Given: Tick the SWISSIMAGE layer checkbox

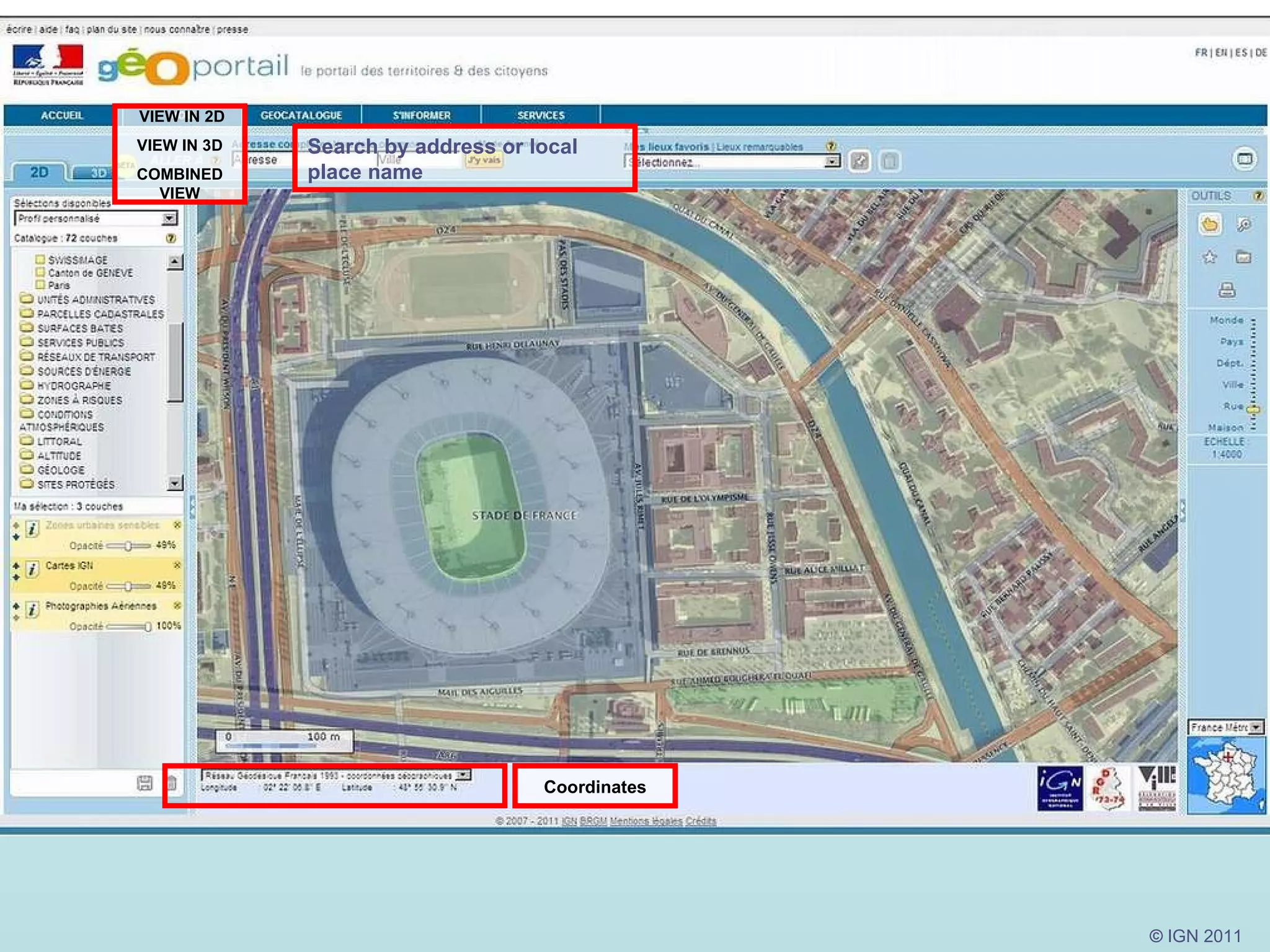Looking at the screenshot, I should pyautogui.click(x=40, y=259).
